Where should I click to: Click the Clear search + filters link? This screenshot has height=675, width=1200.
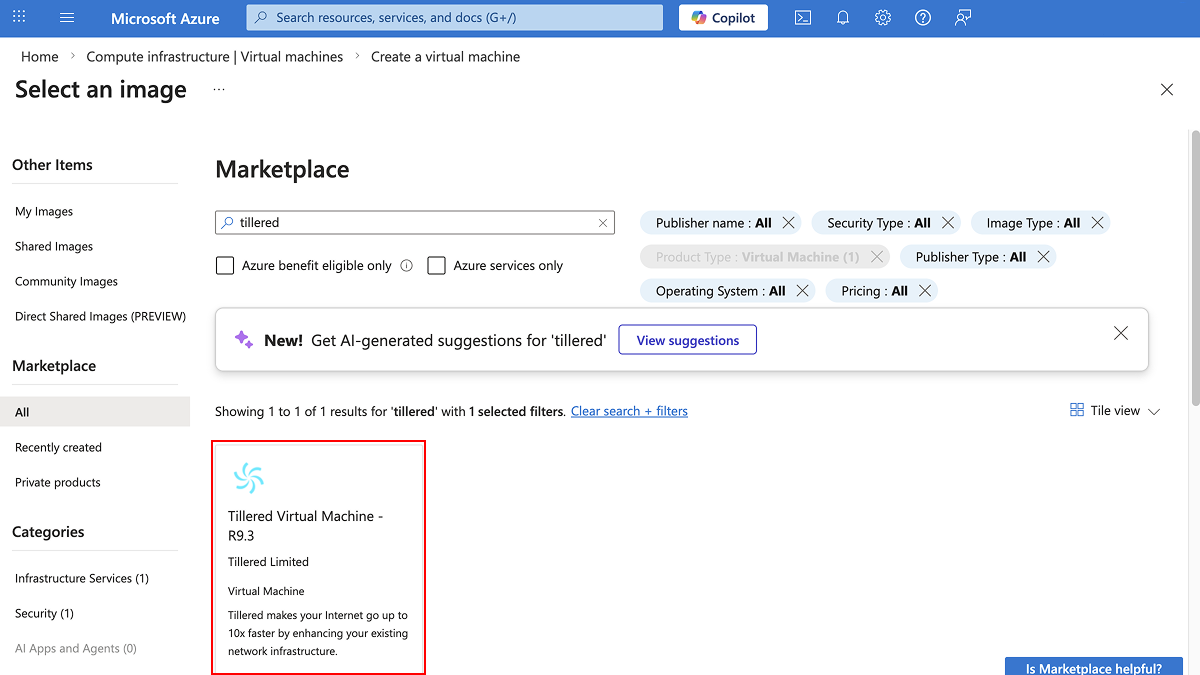tap(629, 410)
